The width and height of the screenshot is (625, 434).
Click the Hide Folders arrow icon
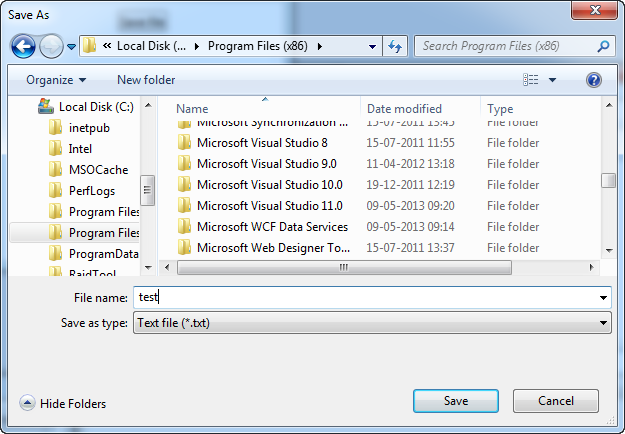pyautogui.click(x=26, y=403)
